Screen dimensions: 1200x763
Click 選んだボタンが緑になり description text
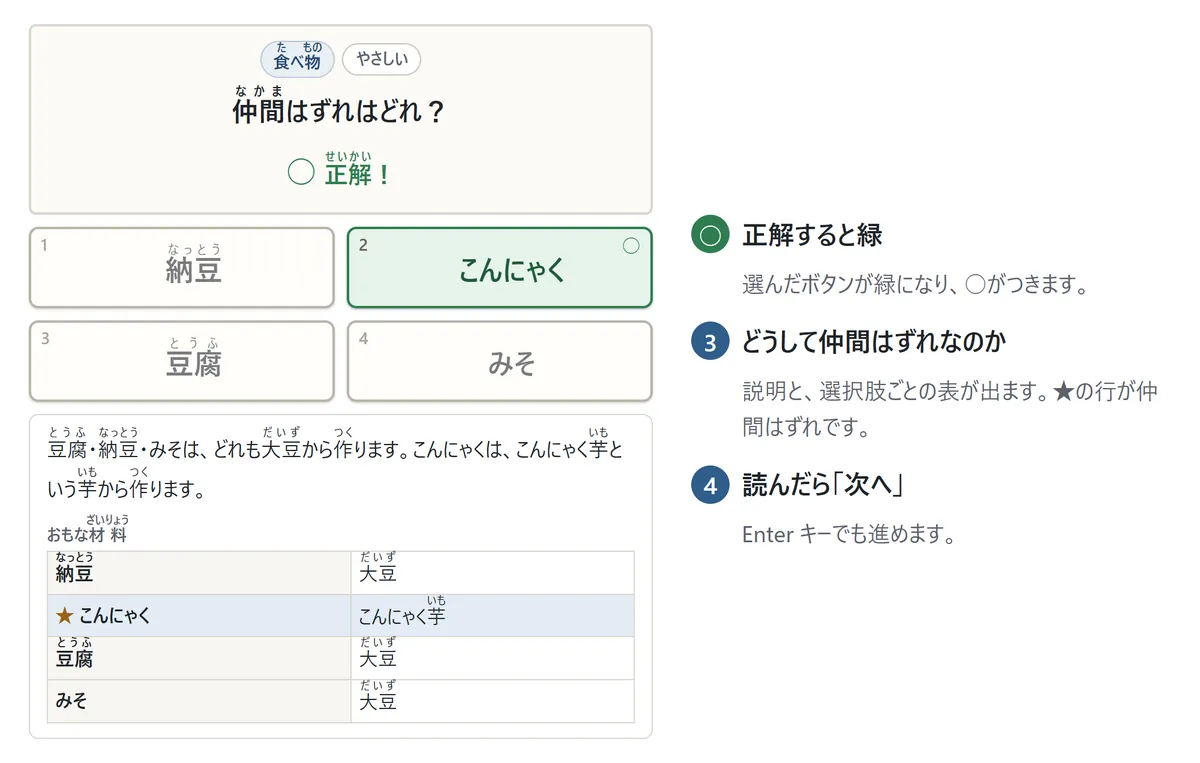[915, 285]
